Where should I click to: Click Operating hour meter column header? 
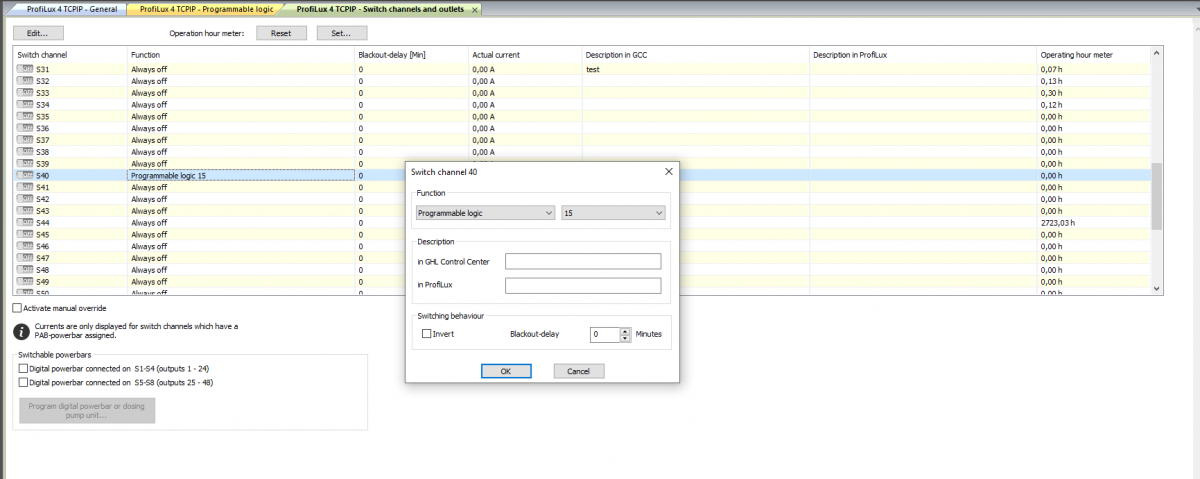point(1094,54)
